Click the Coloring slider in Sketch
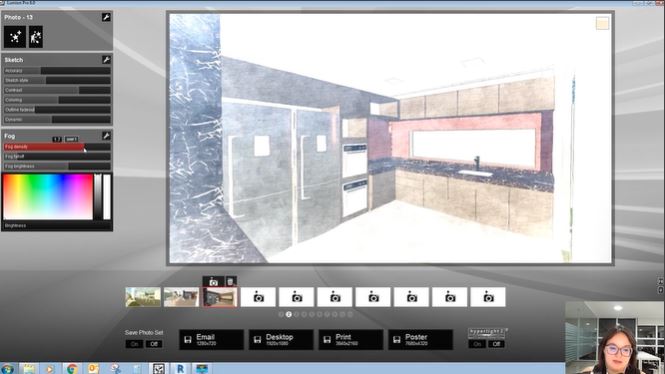The width and height of the screenshot is (665, 374). coord(57,100)
